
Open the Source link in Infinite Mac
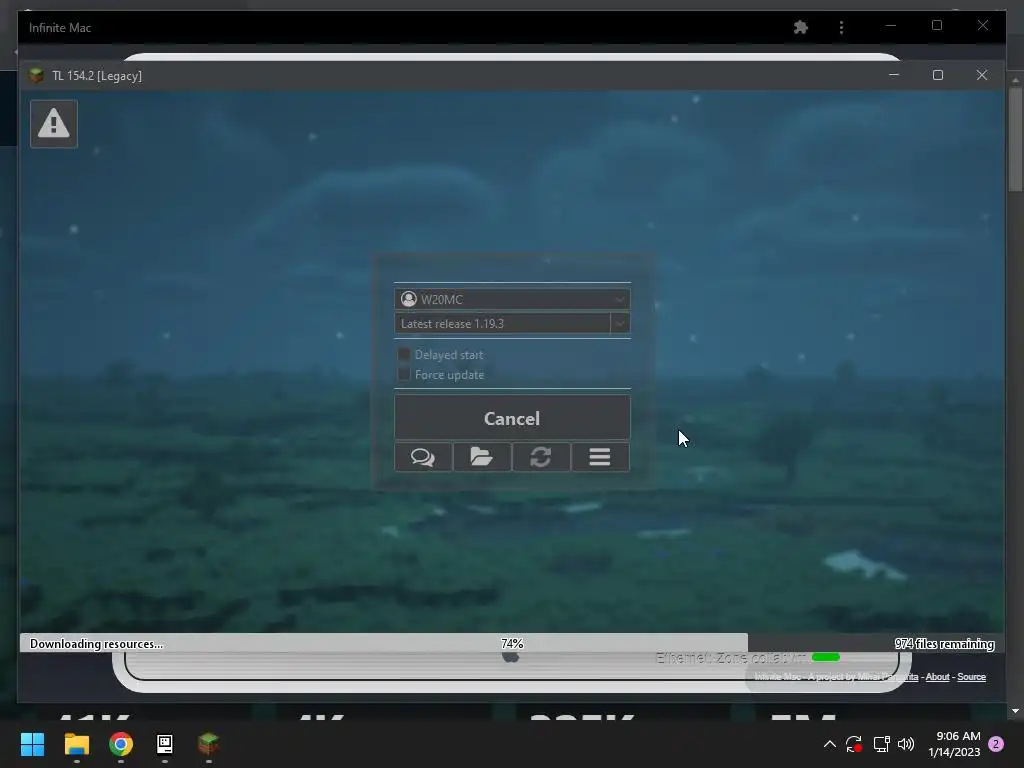[x=971, y=677]
